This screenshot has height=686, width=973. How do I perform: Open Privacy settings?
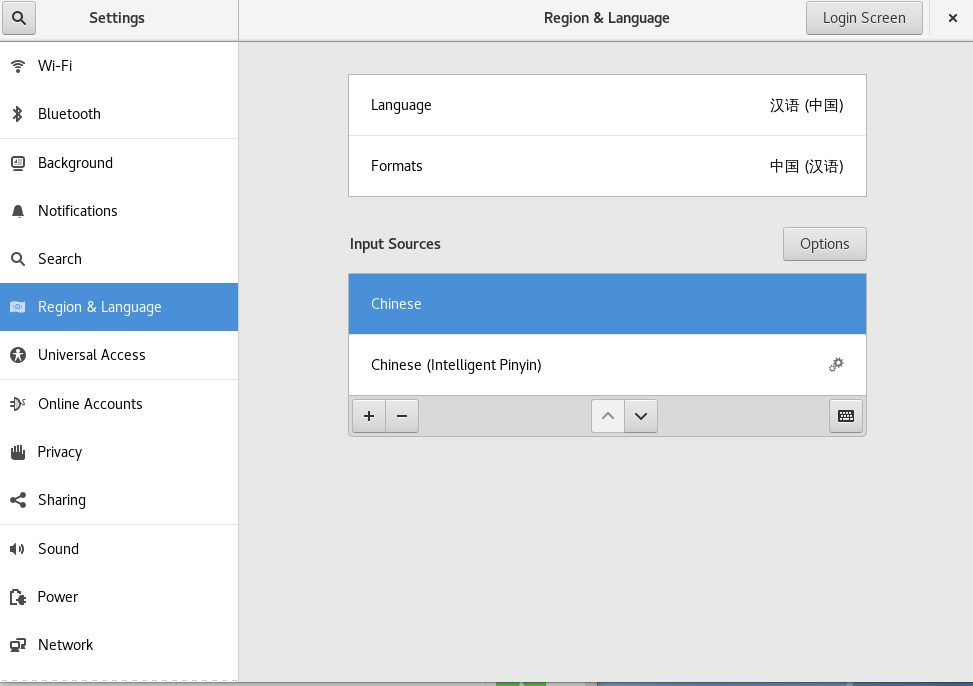coord(119,452)
